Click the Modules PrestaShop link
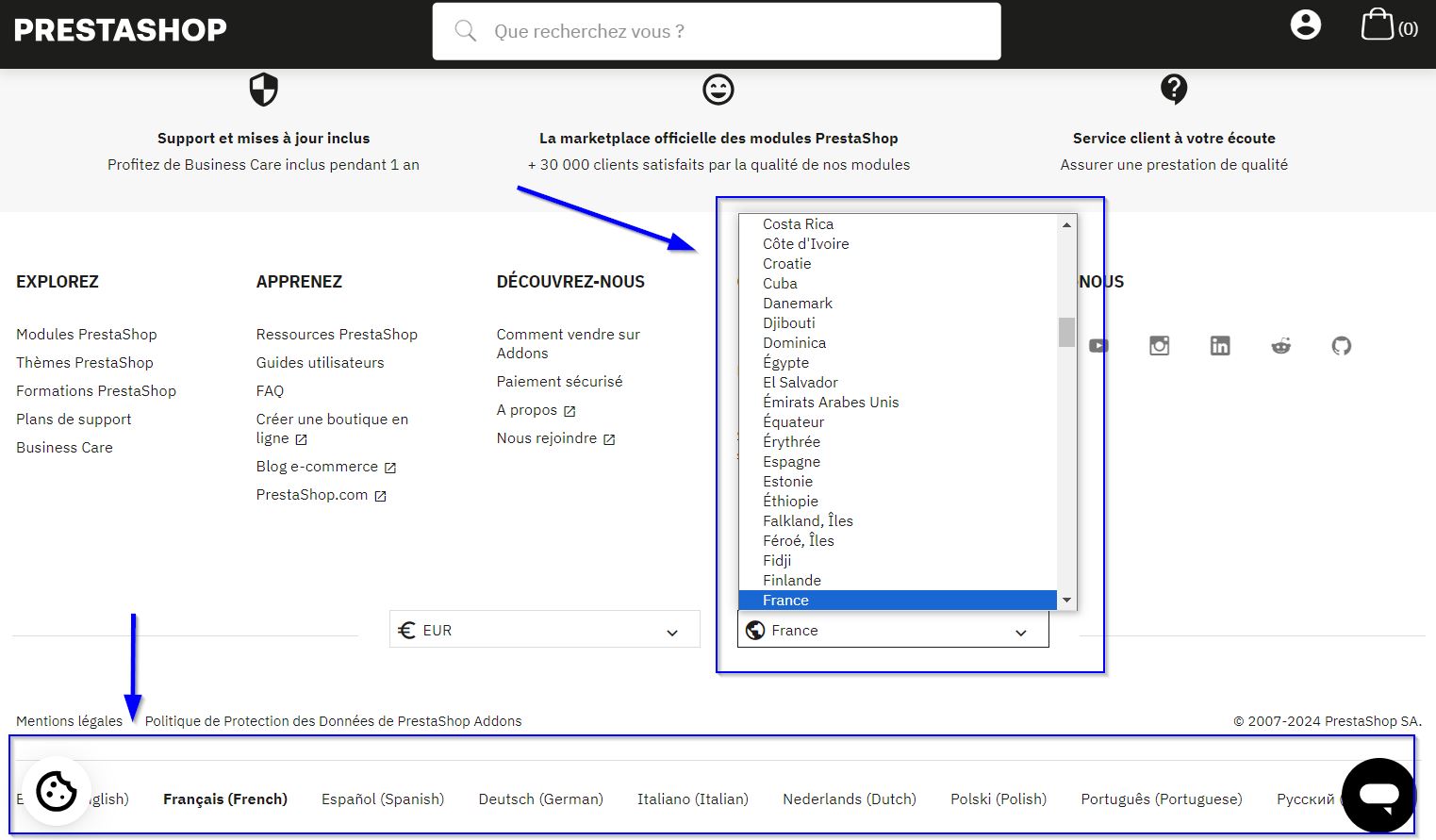The height and width of the screenshot is (840, 1436). pyautogui.click(x=87, y=335)
